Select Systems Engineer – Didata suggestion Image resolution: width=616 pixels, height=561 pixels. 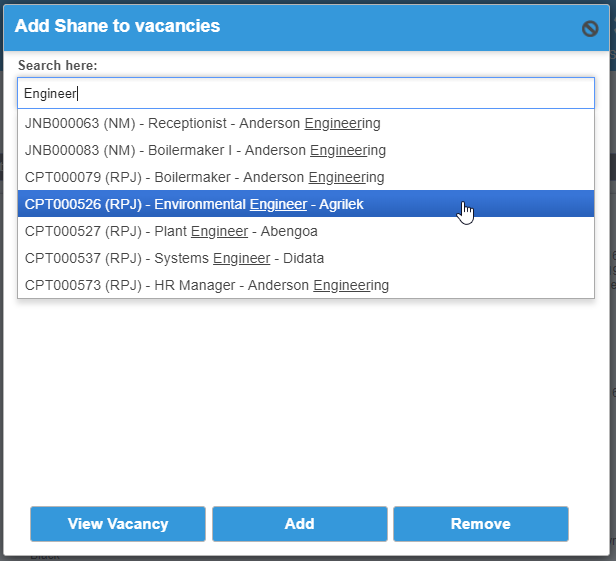tap(306, 258)
